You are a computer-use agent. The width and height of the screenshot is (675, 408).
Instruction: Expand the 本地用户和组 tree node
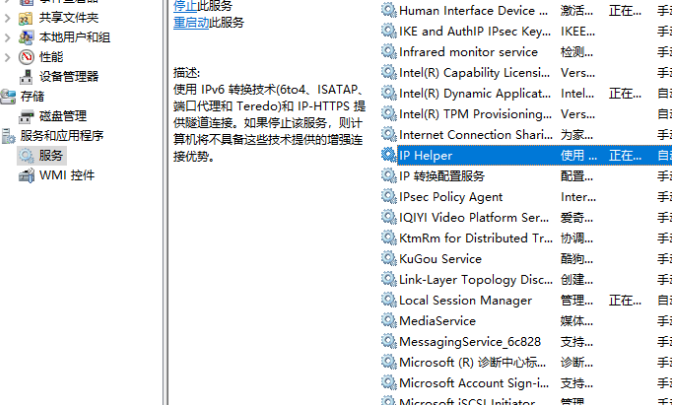tap(9, 37)
